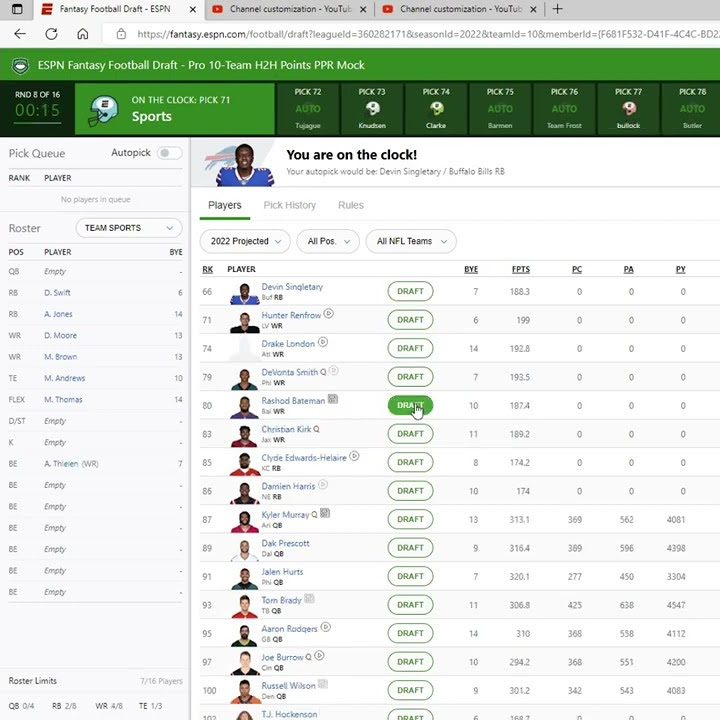Open the 2022 Projected dropdown
The image size is (720, 720).
245,242
